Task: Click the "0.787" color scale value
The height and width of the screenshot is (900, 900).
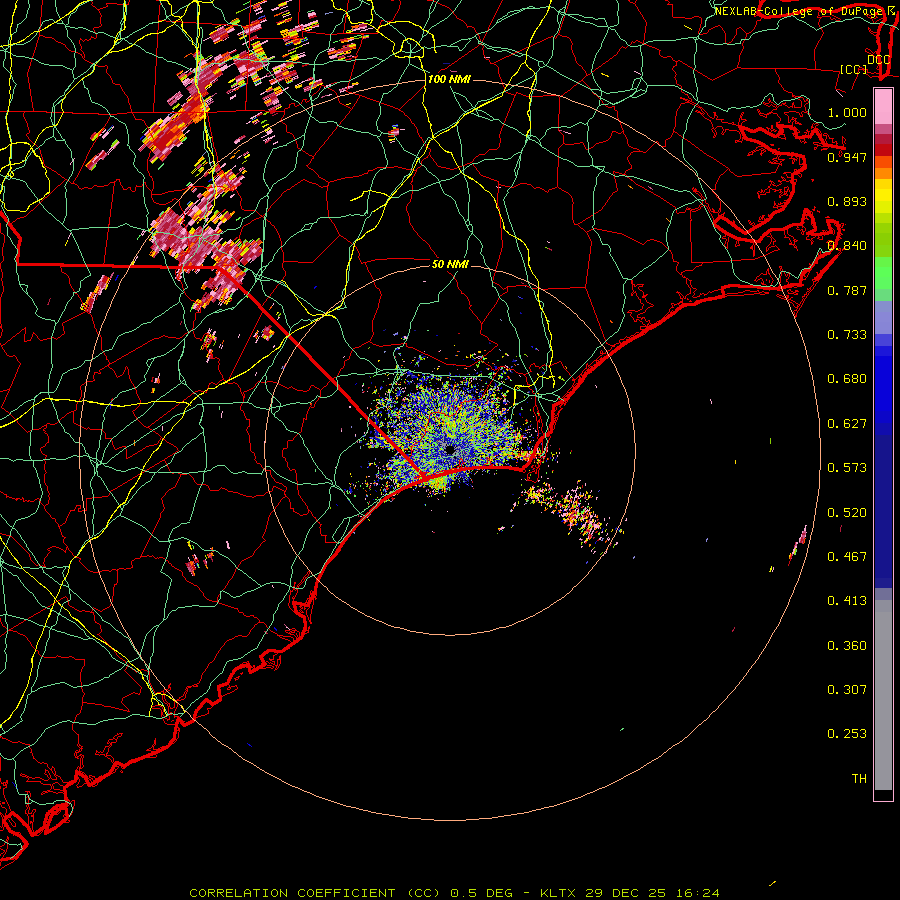Action: [x=847, y=290]
